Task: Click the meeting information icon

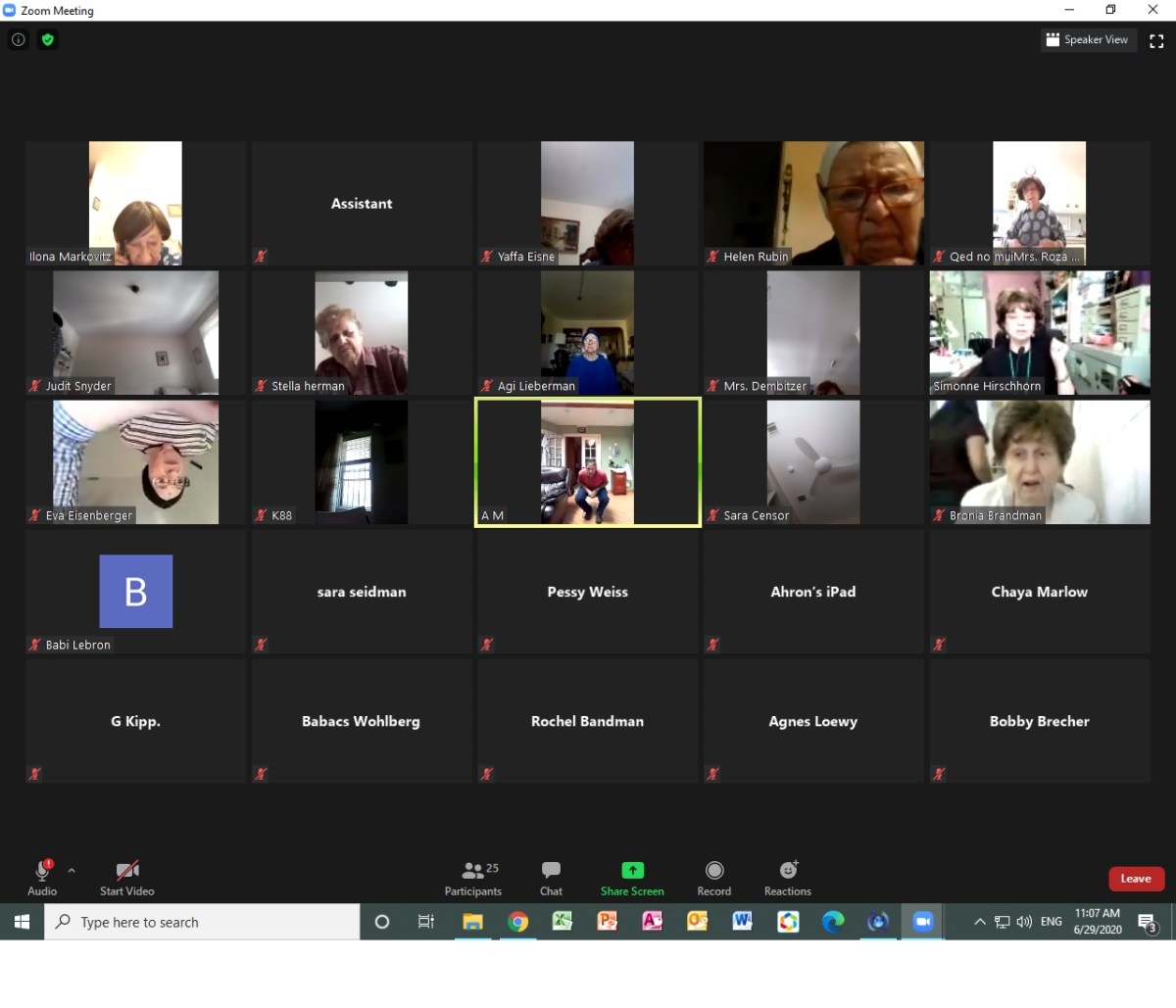Action: (x=18, y=40)
